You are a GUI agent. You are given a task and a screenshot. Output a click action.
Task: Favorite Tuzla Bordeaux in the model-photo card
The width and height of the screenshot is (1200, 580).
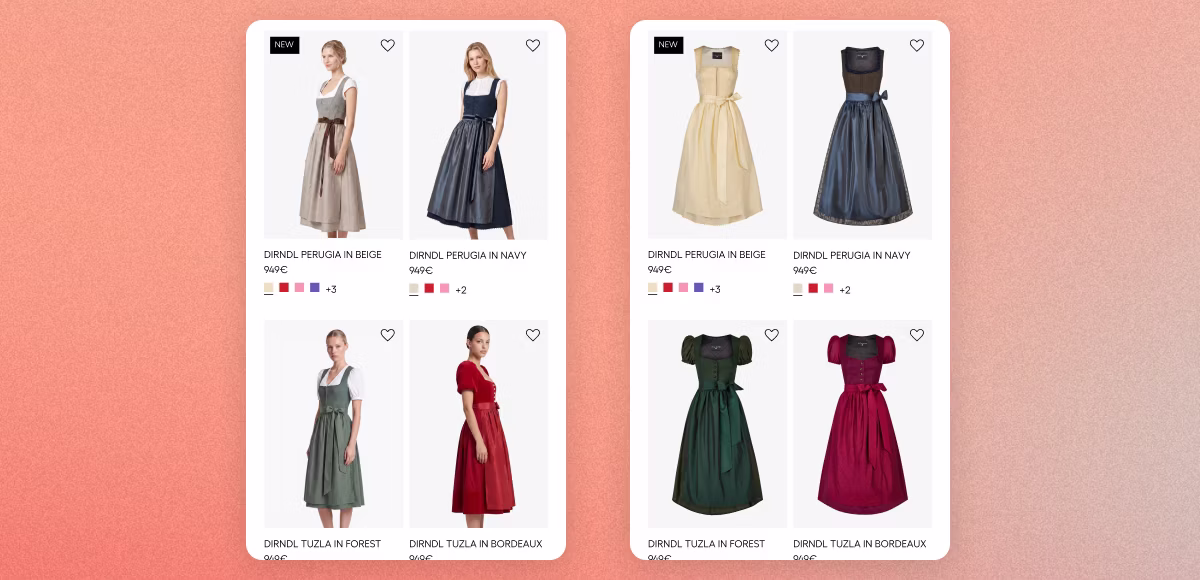click(x=533, y=335)
